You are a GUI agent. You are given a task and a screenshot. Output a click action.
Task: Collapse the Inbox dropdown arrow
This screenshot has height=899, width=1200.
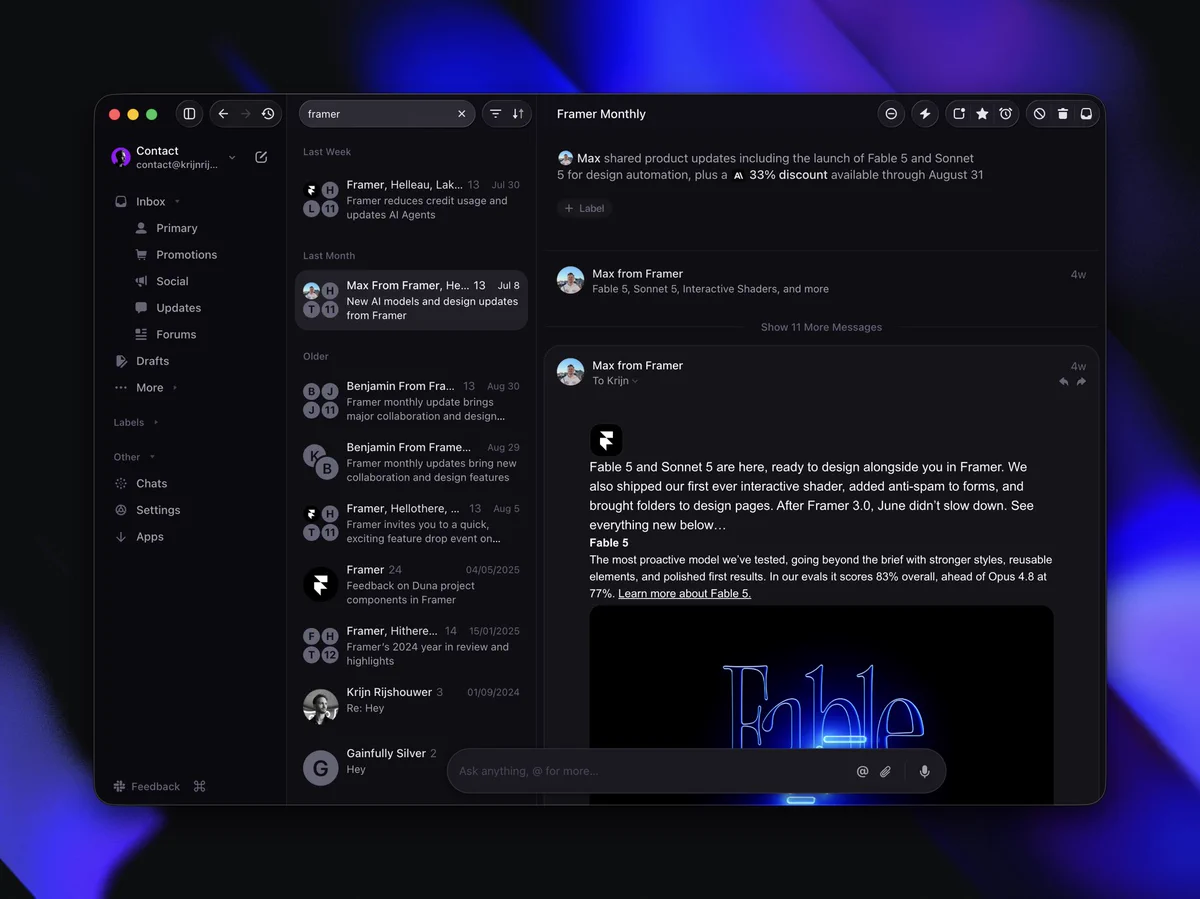177,201
